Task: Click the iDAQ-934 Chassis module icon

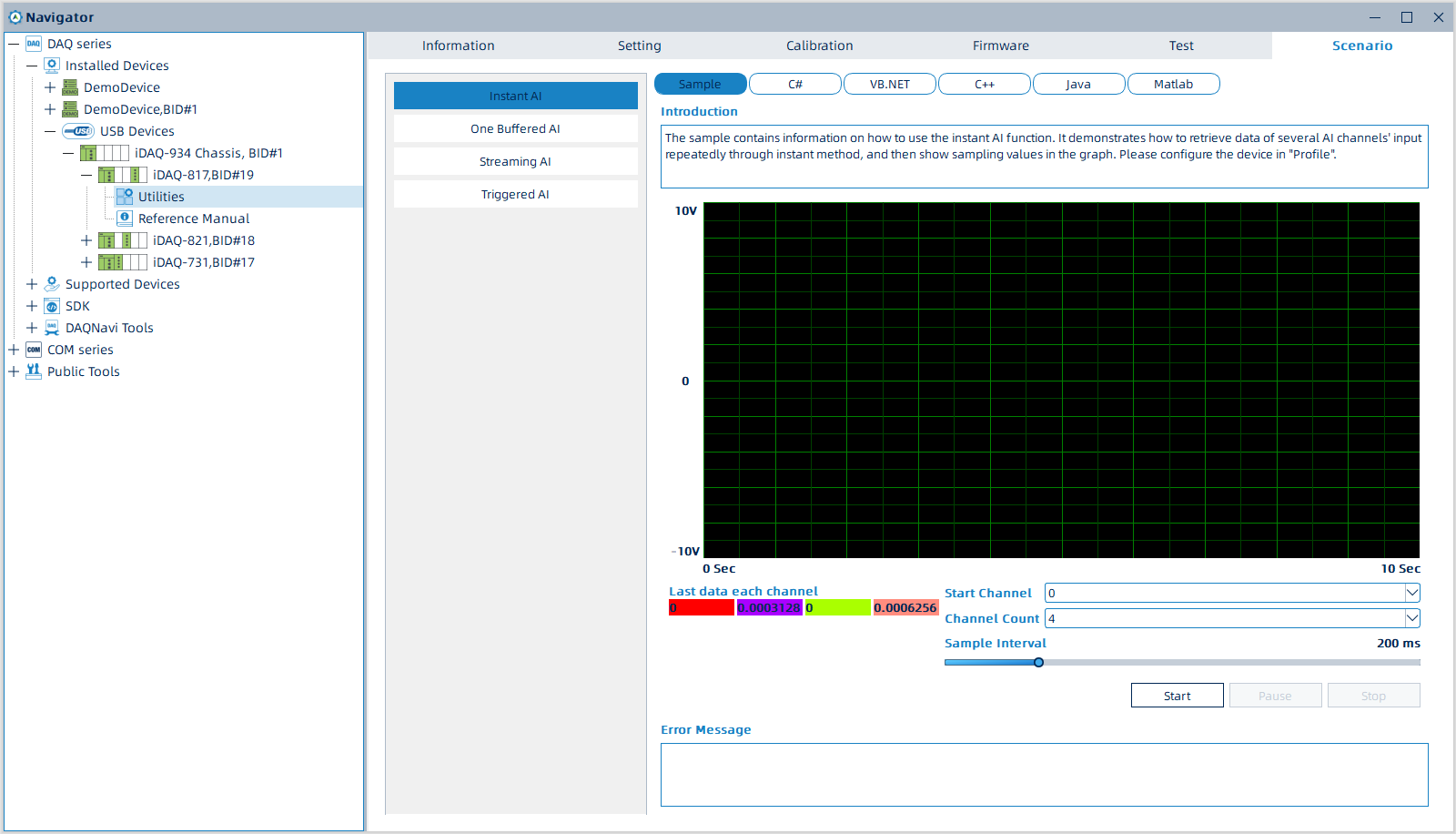Action: (x=105, y=152)
